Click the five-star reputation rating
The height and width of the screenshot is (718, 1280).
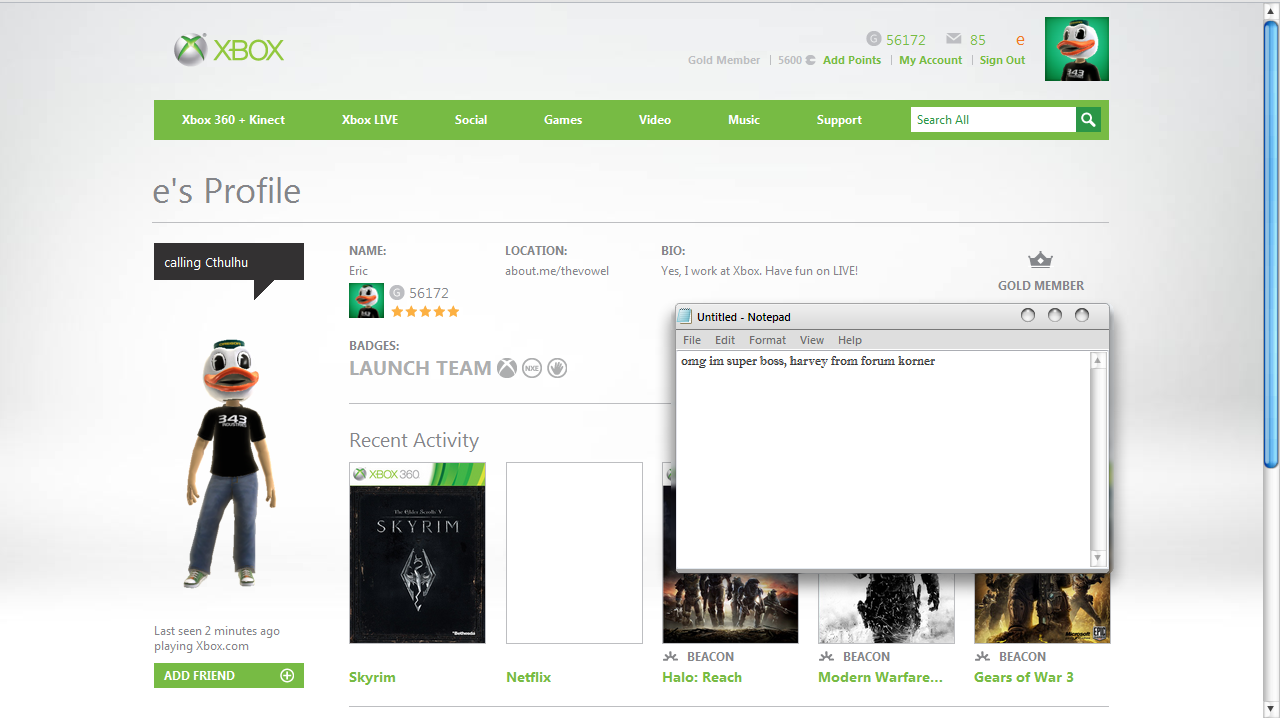(x=425, y=312)
